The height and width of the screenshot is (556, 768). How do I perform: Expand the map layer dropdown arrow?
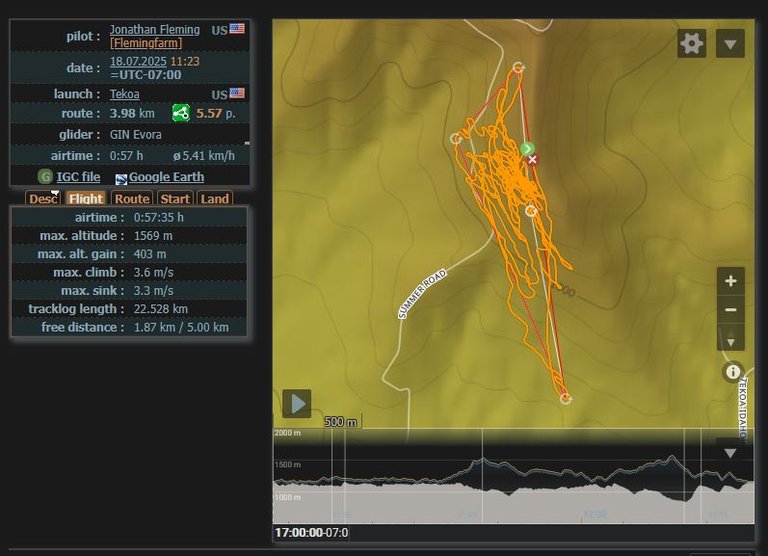pyautogui.click(x=730, y=44)
